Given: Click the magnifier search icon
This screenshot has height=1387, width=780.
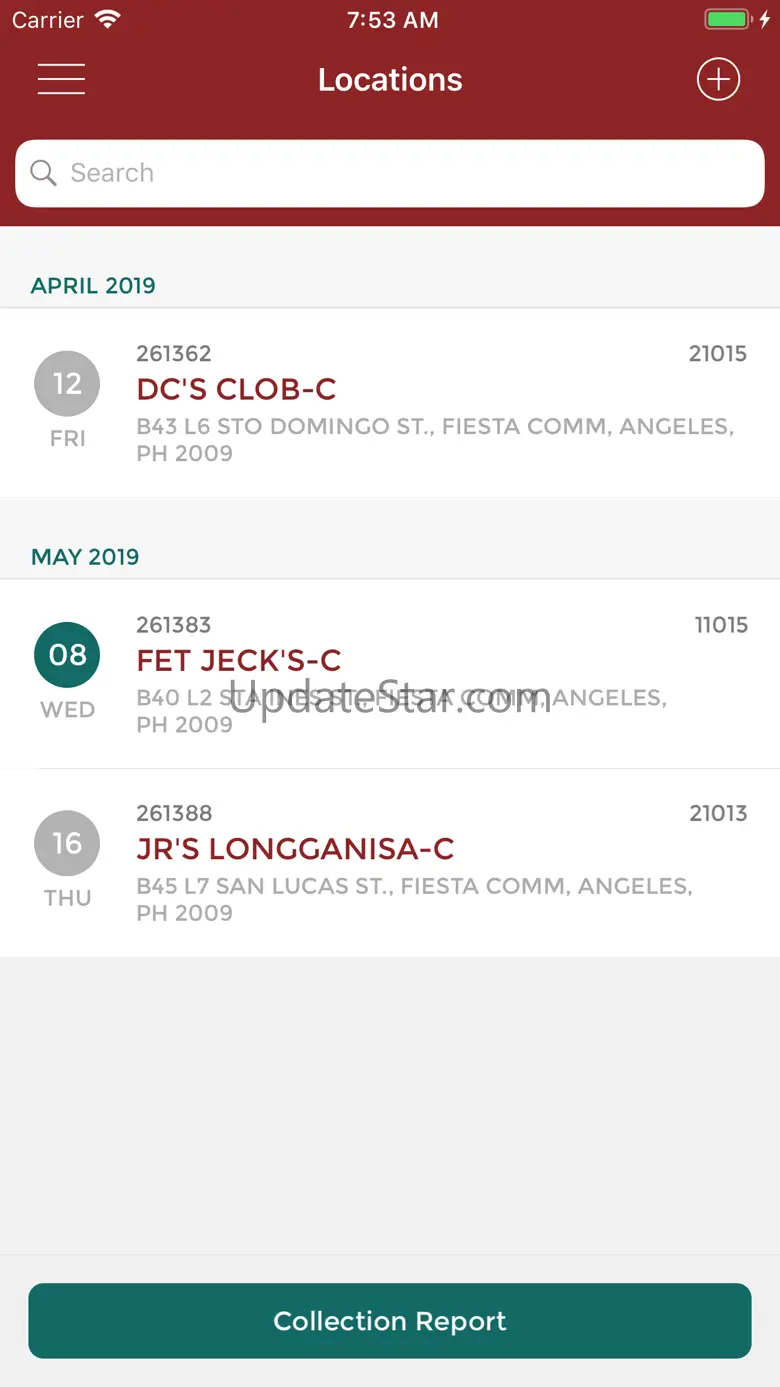Looking at the screenshot, I should 43,173.
